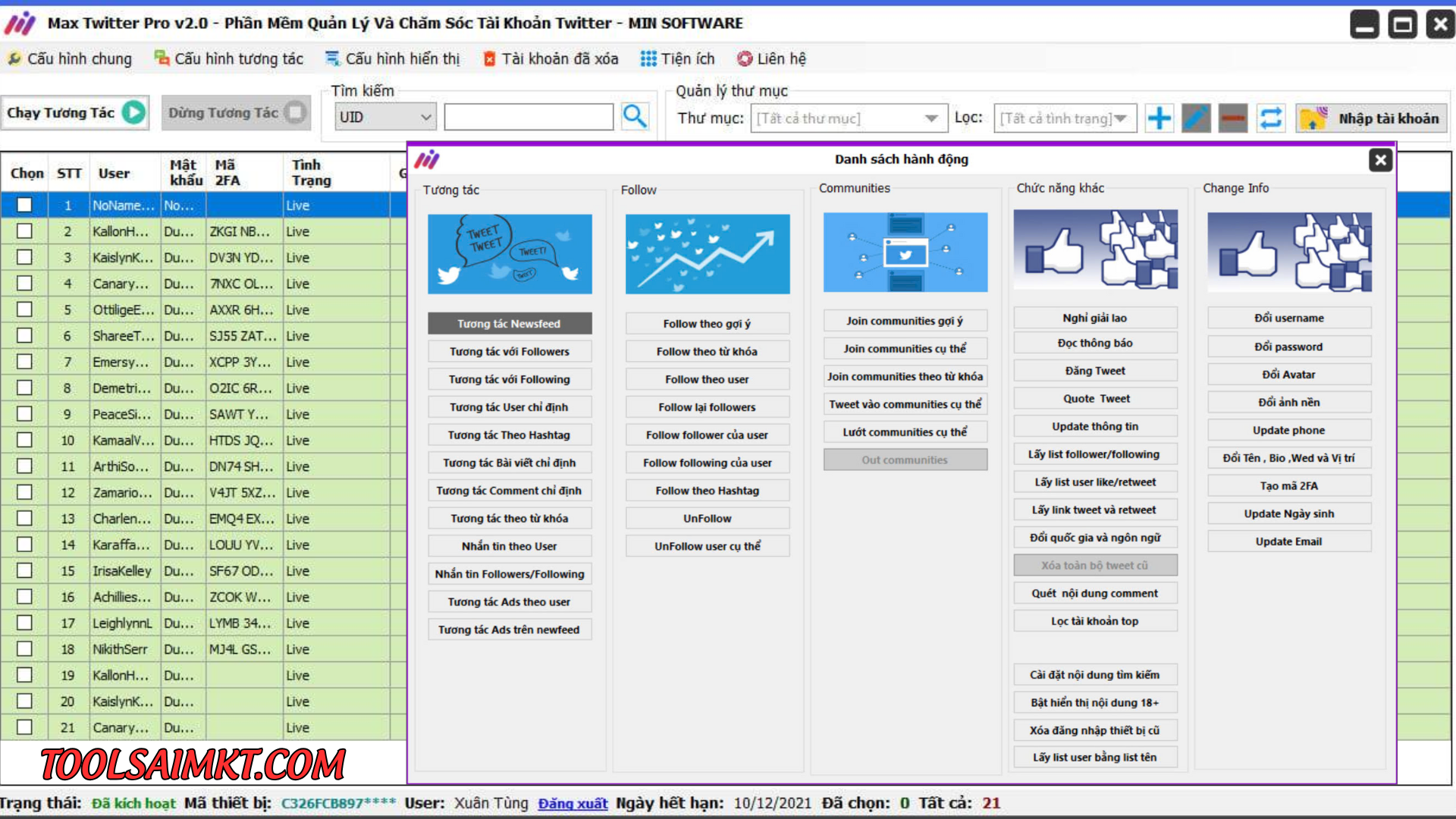Click Nghỉ giải lao action

coord(1096,318)
